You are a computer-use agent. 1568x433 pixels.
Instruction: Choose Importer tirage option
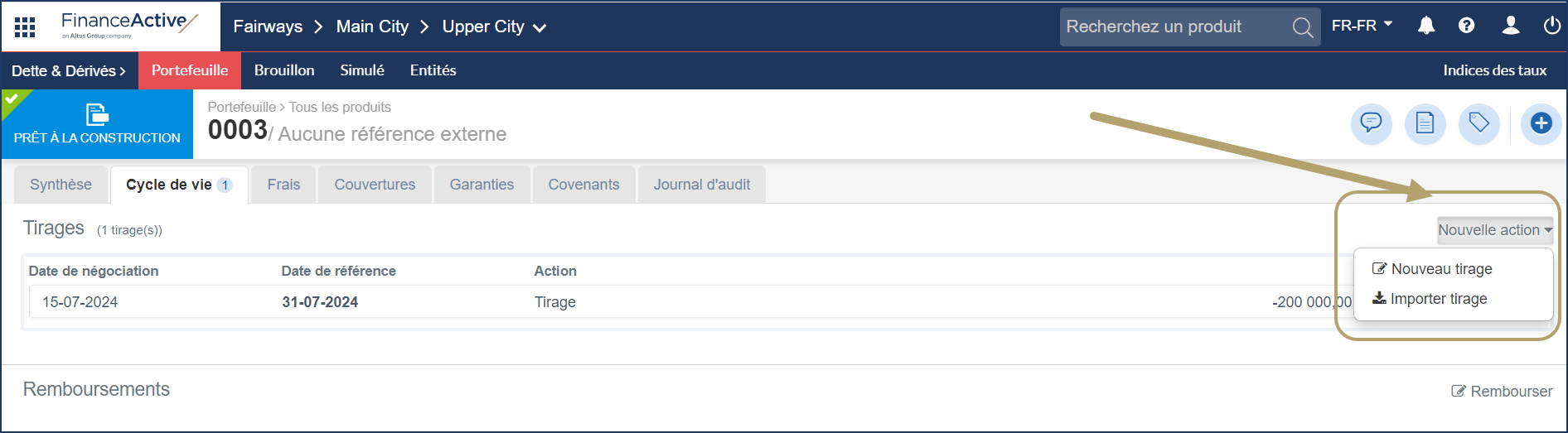pos(1438,299)
